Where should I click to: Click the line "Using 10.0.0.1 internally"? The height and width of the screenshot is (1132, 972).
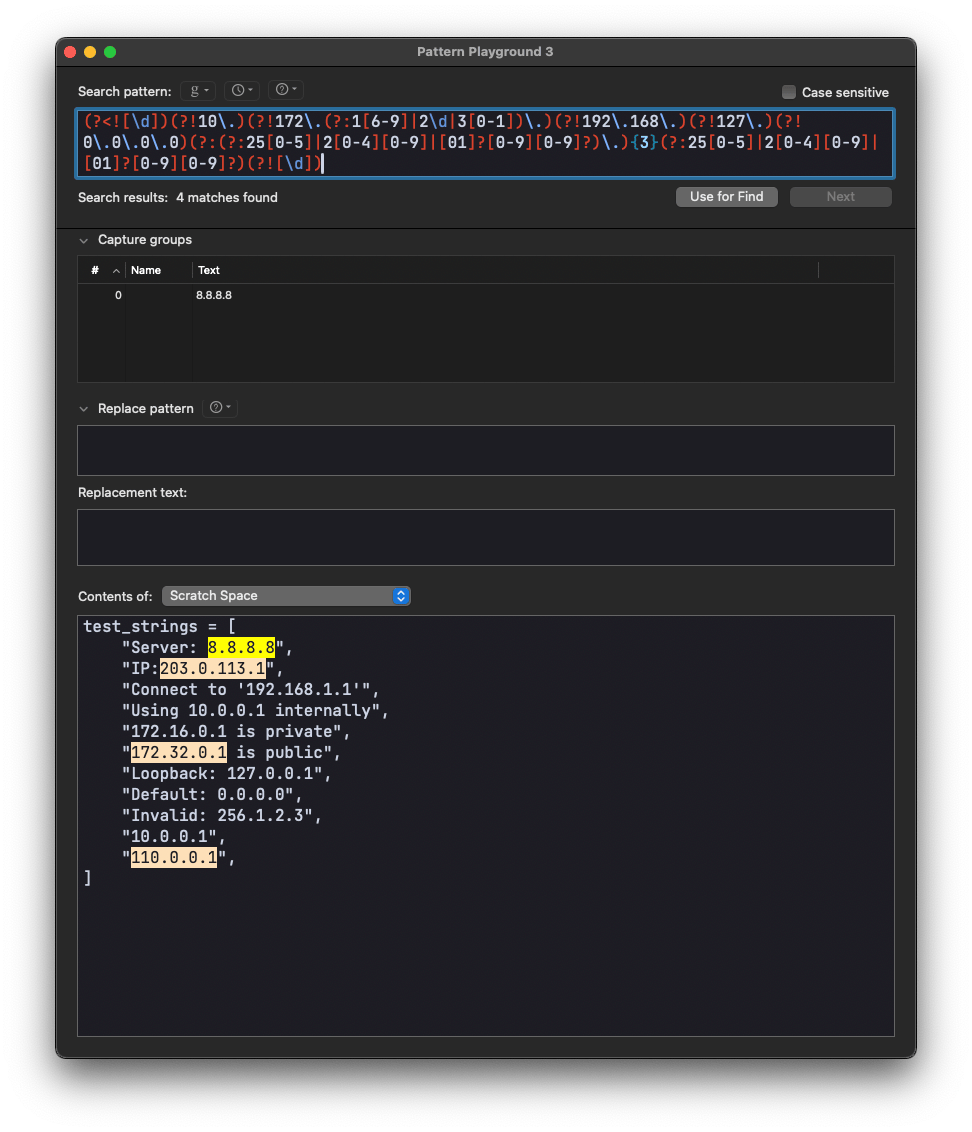tap(255, 710)
